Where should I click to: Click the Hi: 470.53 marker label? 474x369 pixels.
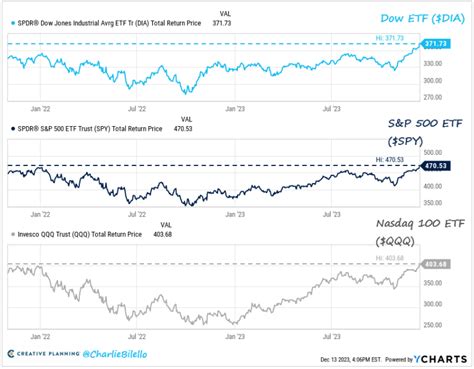click(x=390, y=160)
